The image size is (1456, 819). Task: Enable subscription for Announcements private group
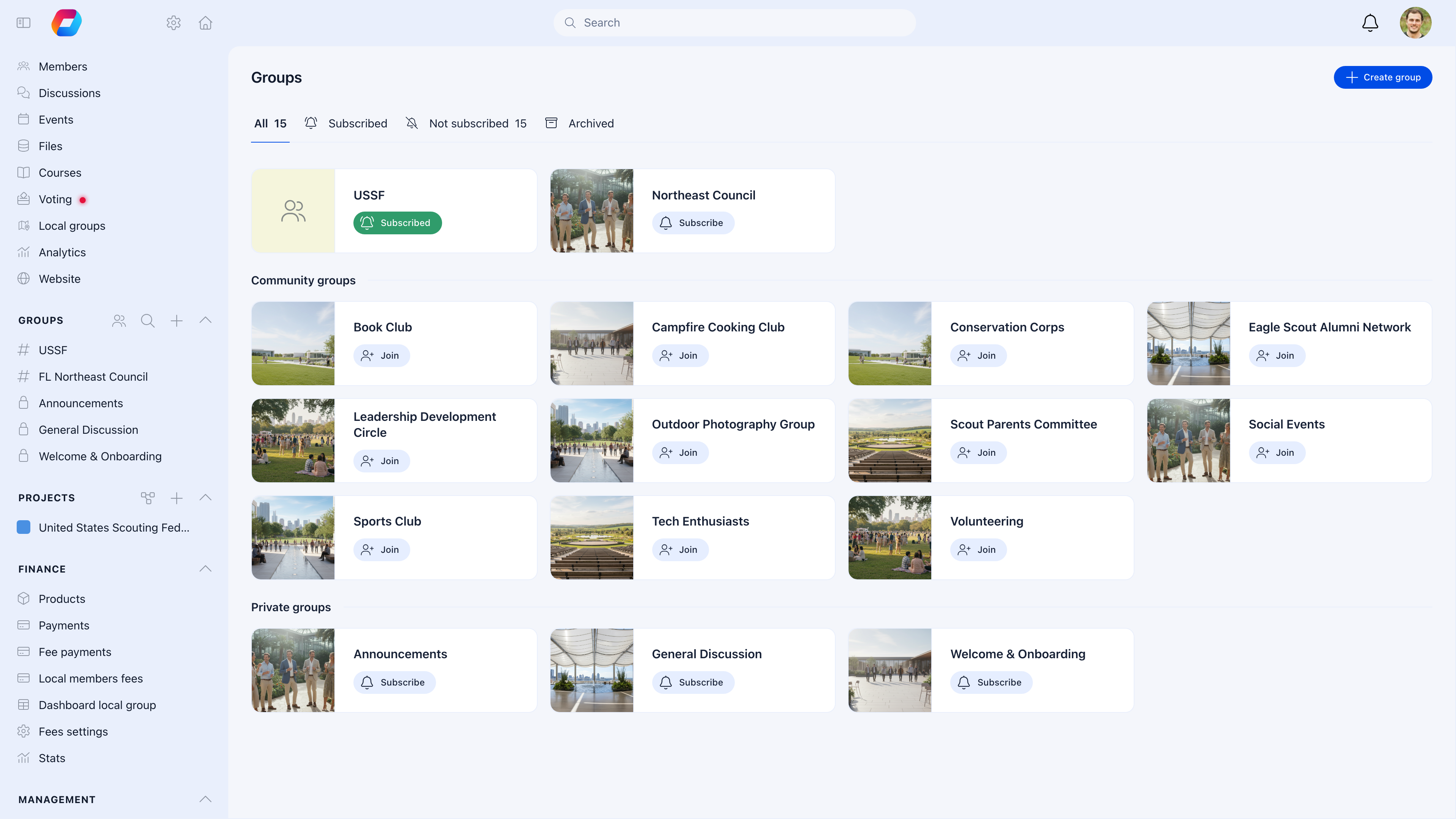(394, 682)
